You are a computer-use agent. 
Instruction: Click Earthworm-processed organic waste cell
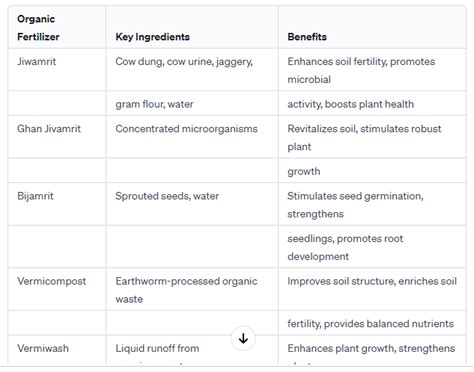tap(192, 289)
